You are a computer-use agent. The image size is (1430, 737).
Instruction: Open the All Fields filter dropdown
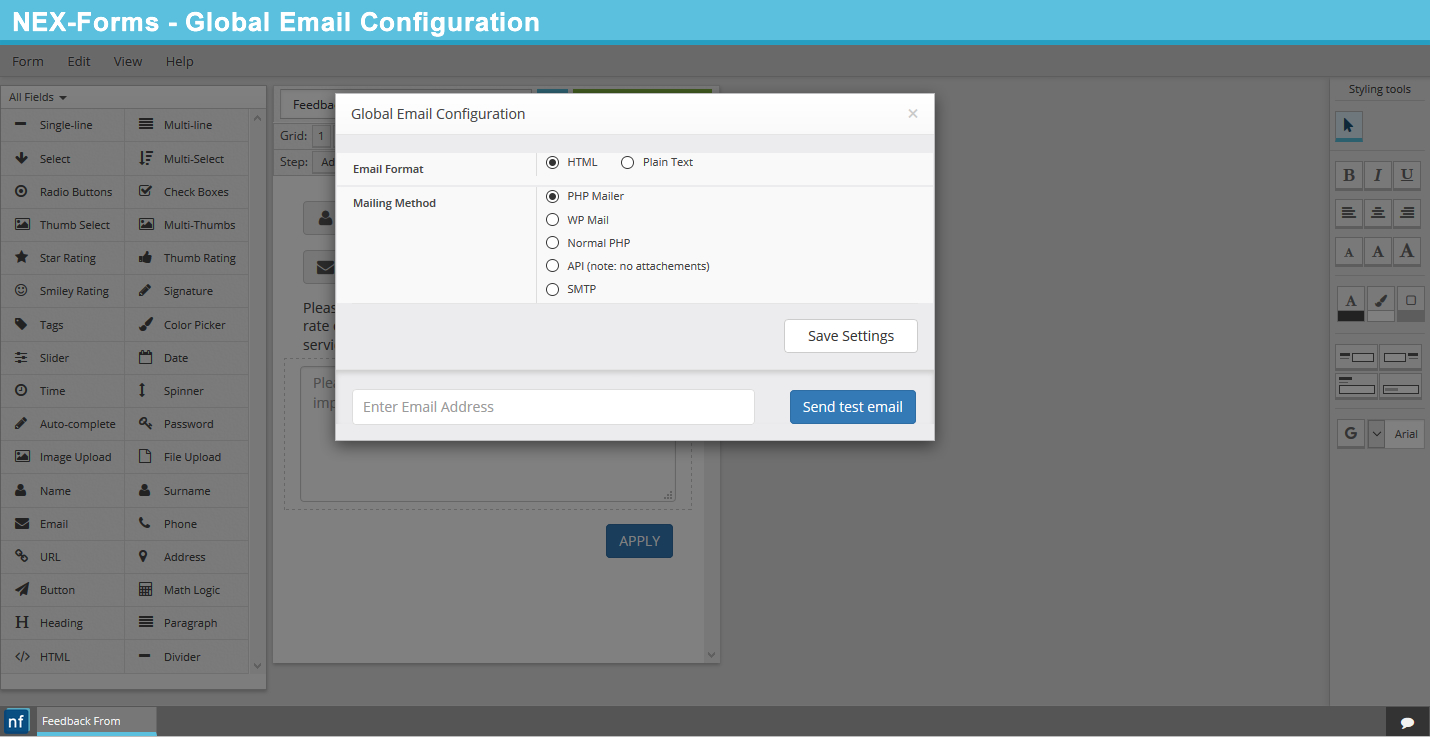[x=37, y=96]
